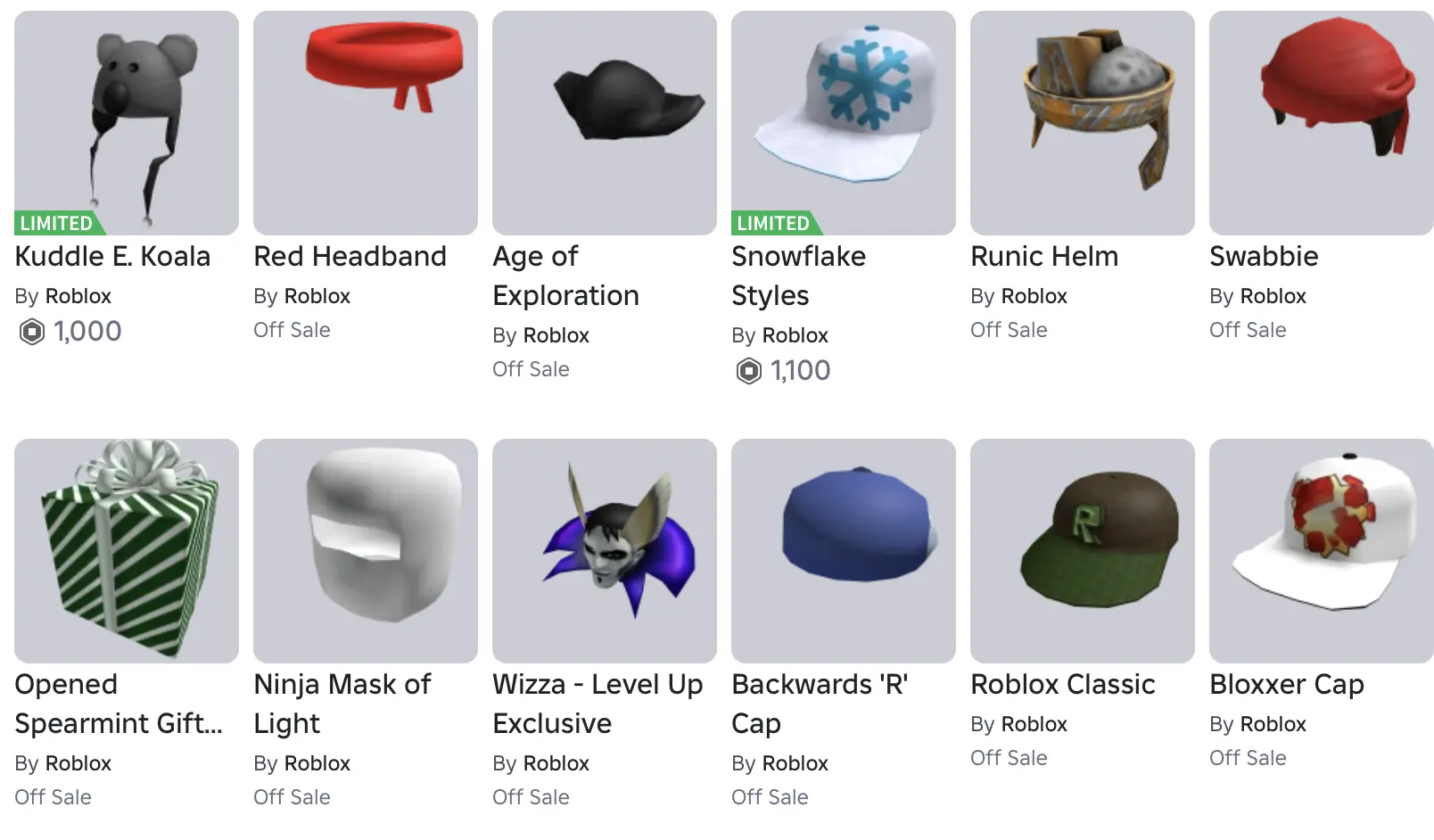Select the blue Backwards 'R' Cap image
The height and width of the screenshot is (840, 1434).
[x=844, y=551]
